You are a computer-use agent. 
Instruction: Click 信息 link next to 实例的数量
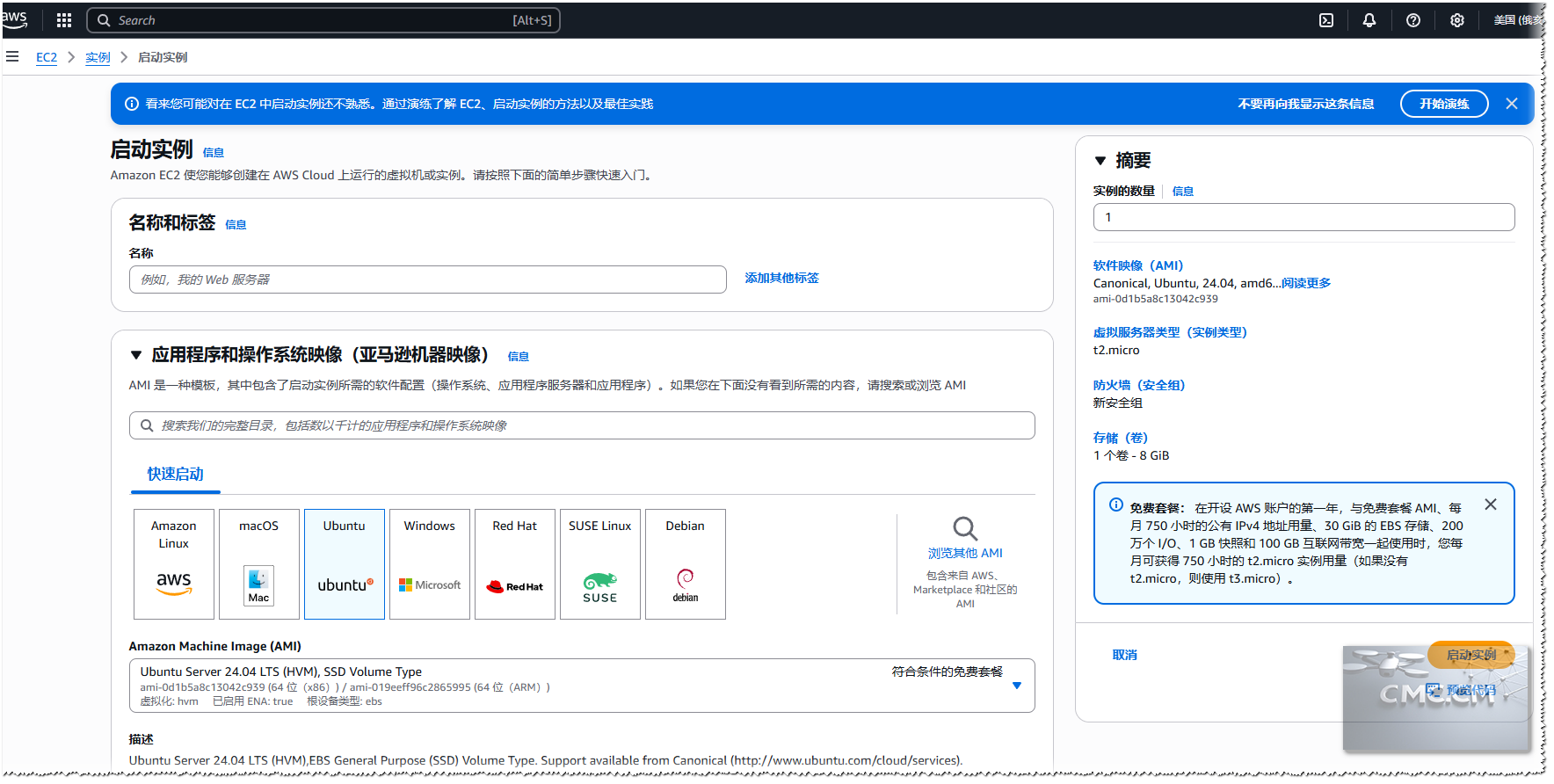1183,191
